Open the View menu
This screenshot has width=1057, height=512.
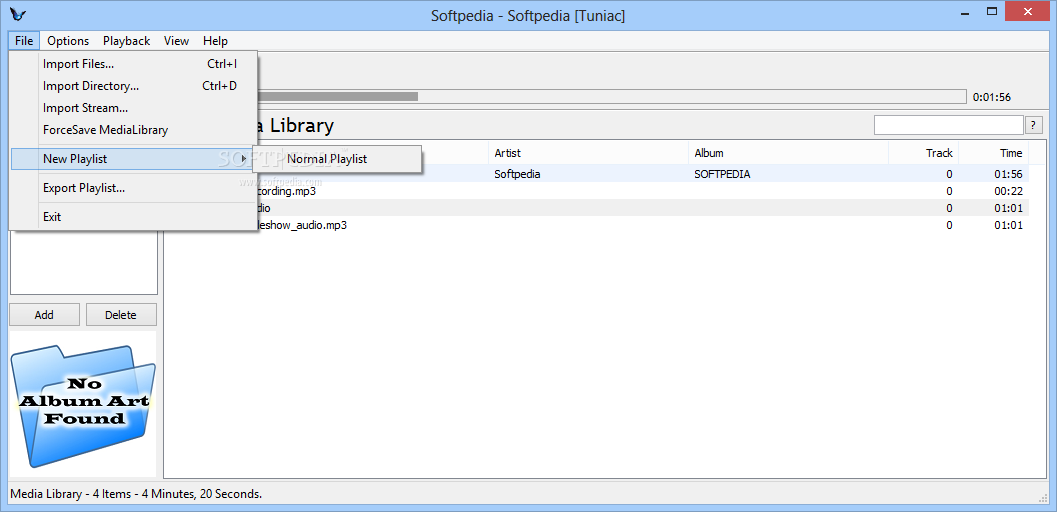[x=176, y=40]
